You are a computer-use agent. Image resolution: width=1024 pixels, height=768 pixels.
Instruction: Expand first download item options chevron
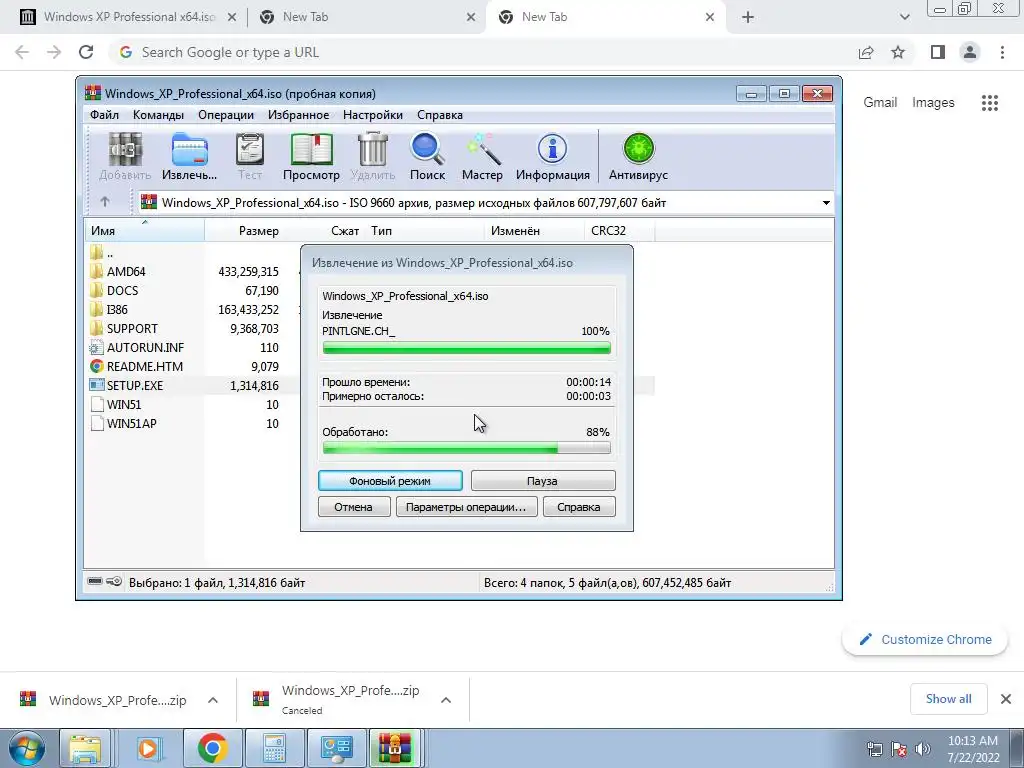213,700
